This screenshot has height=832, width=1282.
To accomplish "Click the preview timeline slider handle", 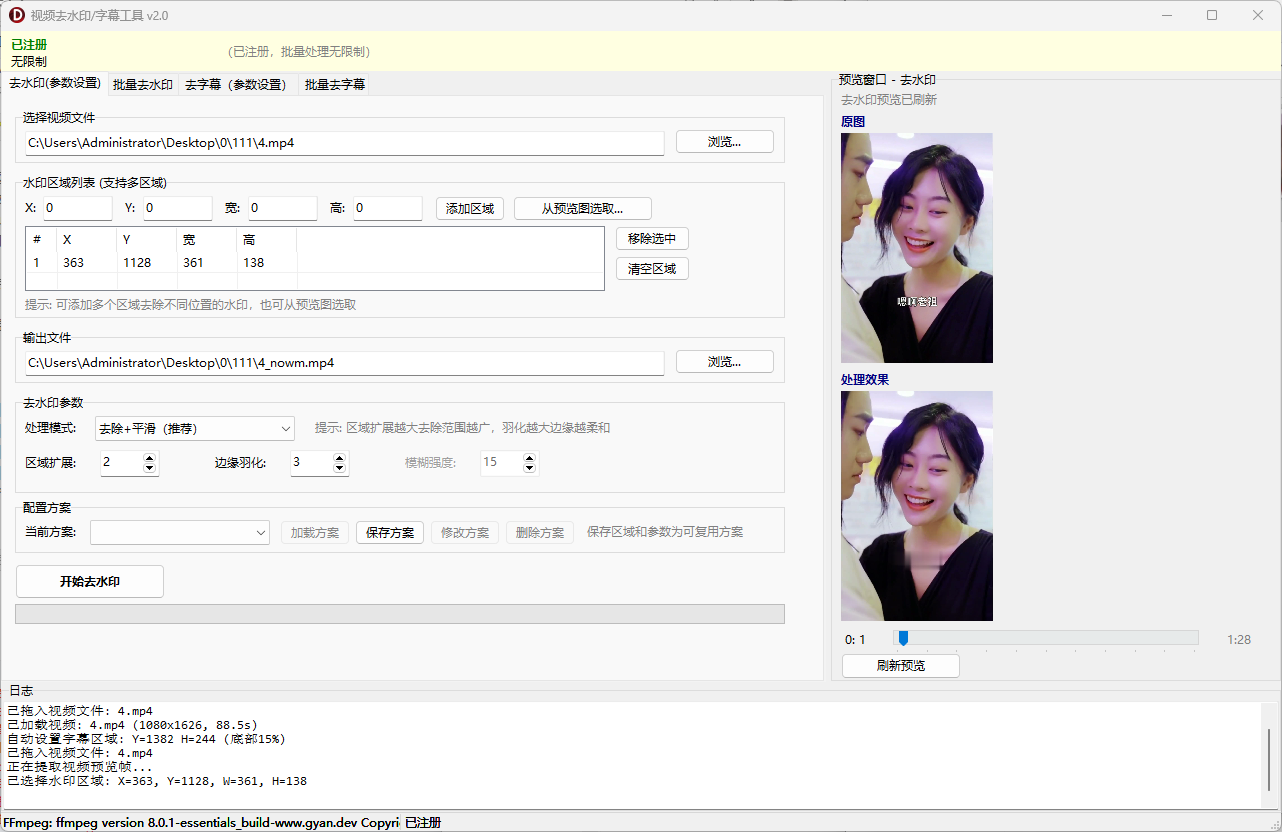I will (x=903, y=638).
